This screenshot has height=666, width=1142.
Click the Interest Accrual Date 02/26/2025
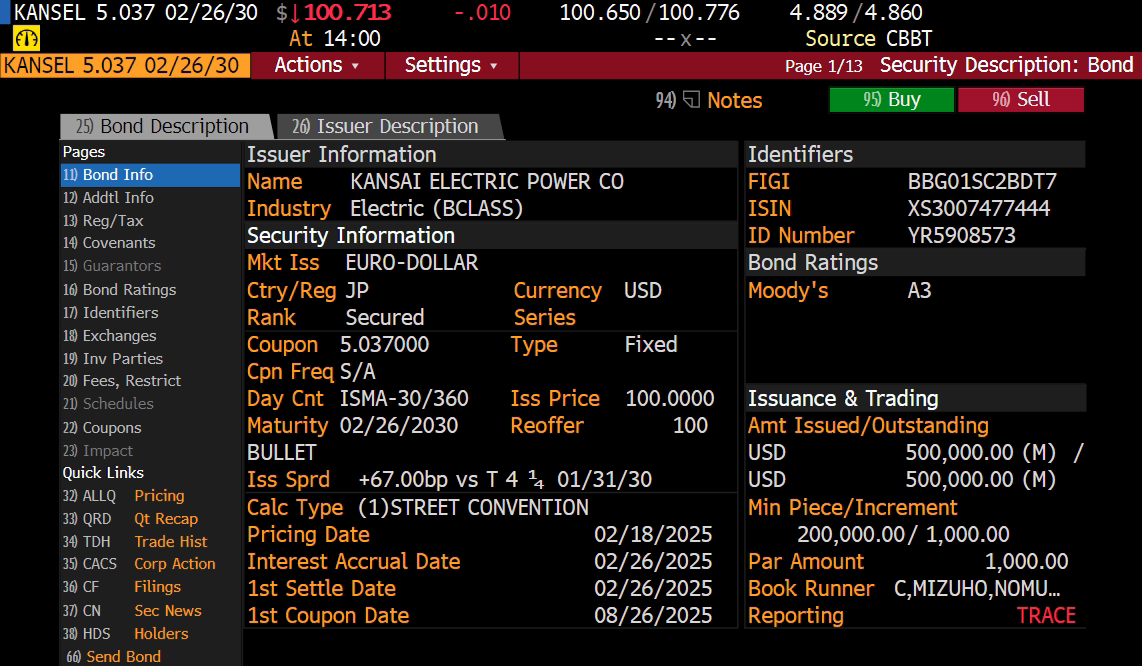coord(653,561)
